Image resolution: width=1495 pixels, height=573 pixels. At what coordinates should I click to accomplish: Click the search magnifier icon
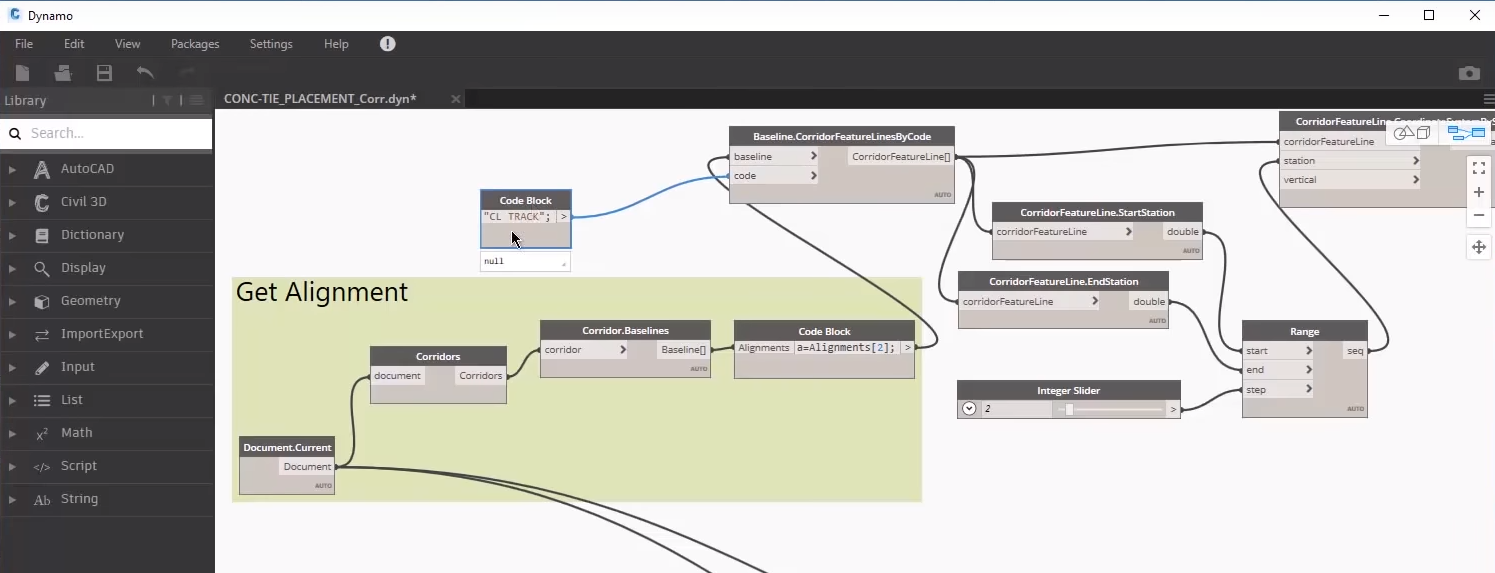[16, 133]
